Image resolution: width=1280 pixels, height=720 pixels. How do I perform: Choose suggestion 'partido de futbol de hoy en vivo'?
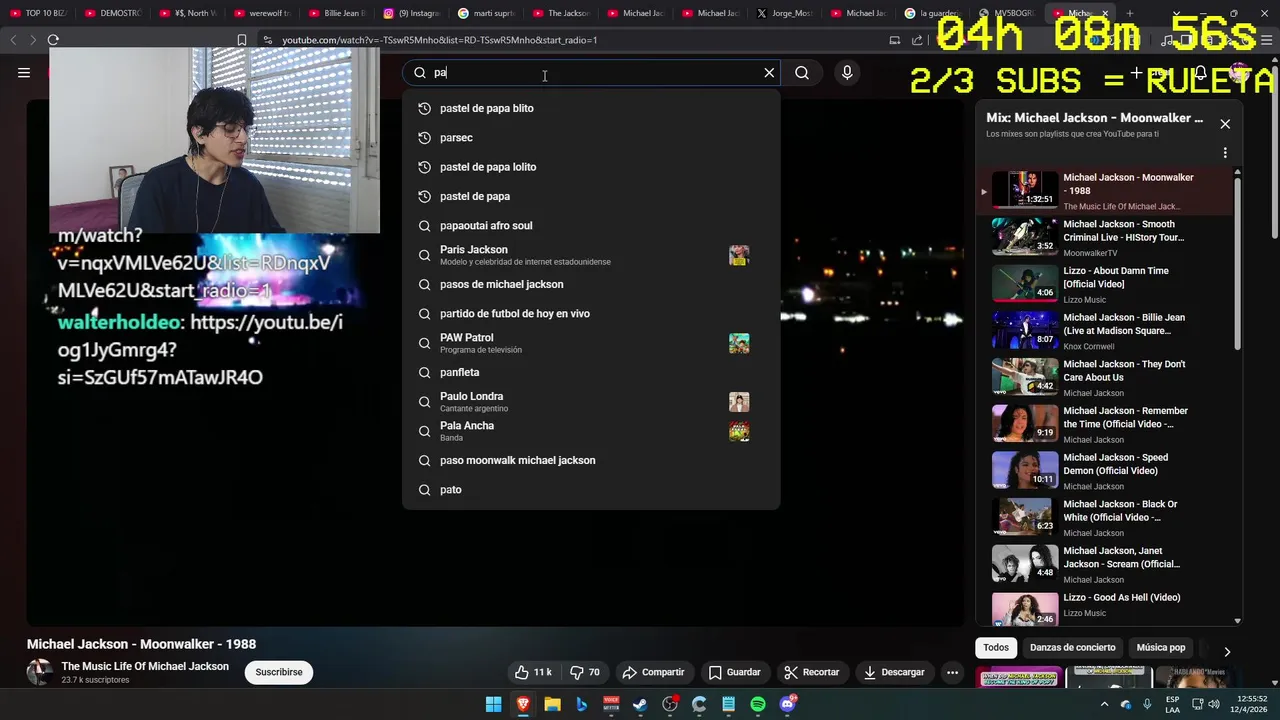point(590,314)
